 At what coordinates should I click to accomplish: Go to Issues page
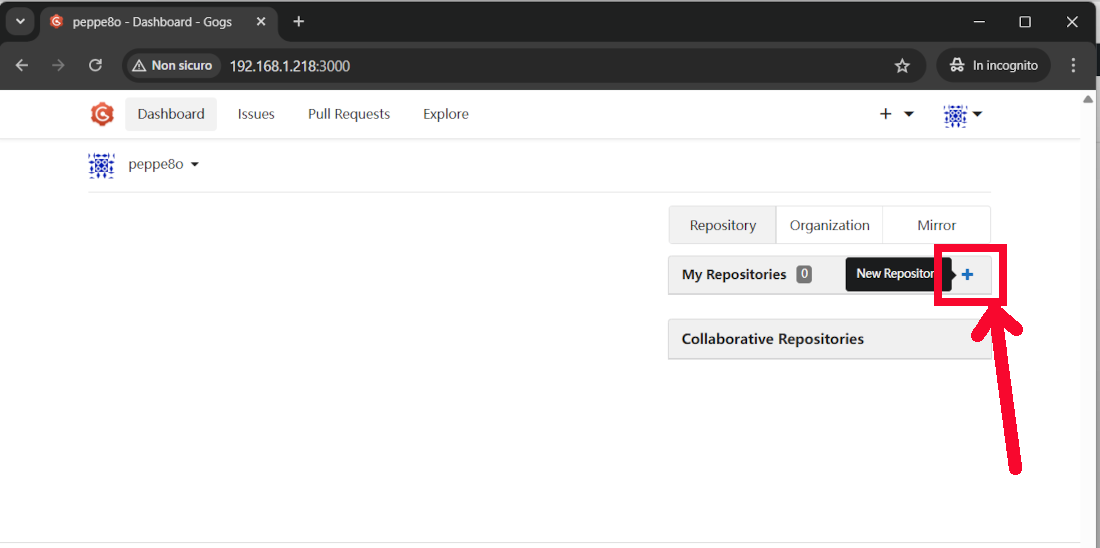coord(256,114)
